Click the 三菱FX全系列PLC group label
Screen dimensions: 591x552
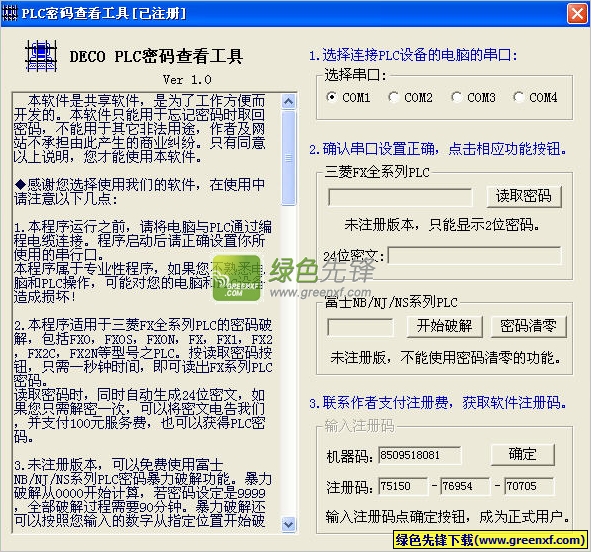(377, 172)
